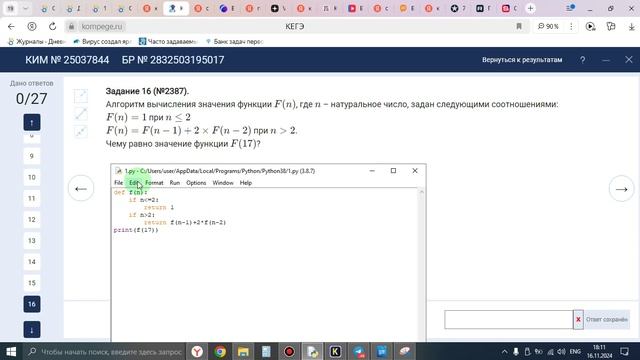Select task number 12
The image size is (640, 360).
[32, 220]
